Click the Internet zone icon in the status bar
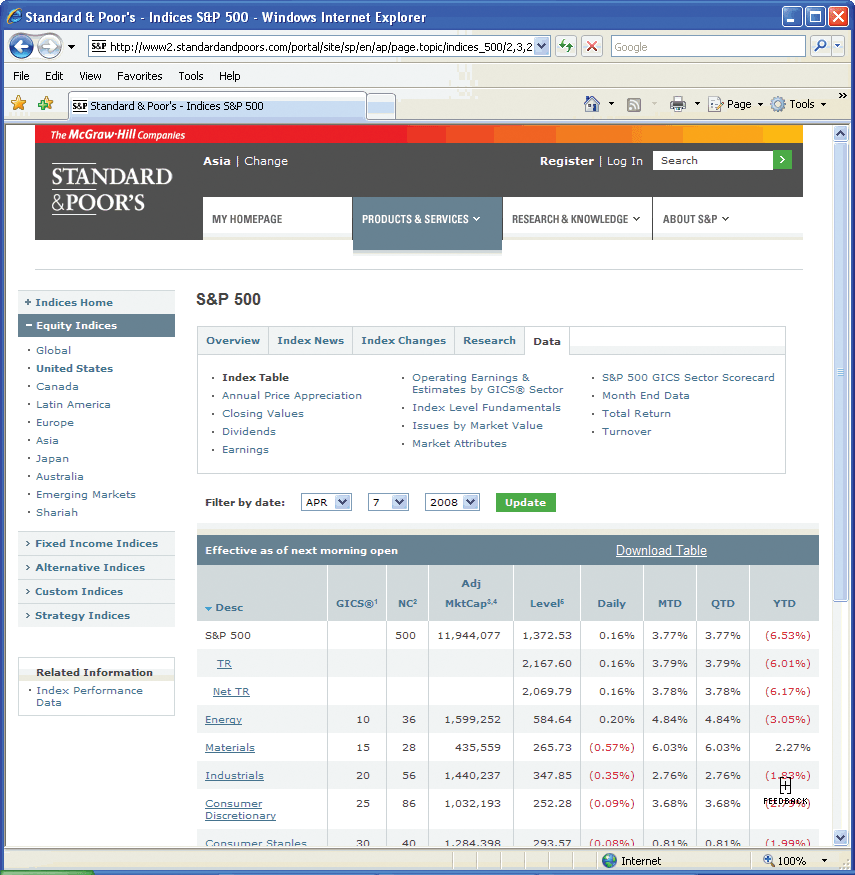This screenshot has height=875, width=855. click(609, 860)
